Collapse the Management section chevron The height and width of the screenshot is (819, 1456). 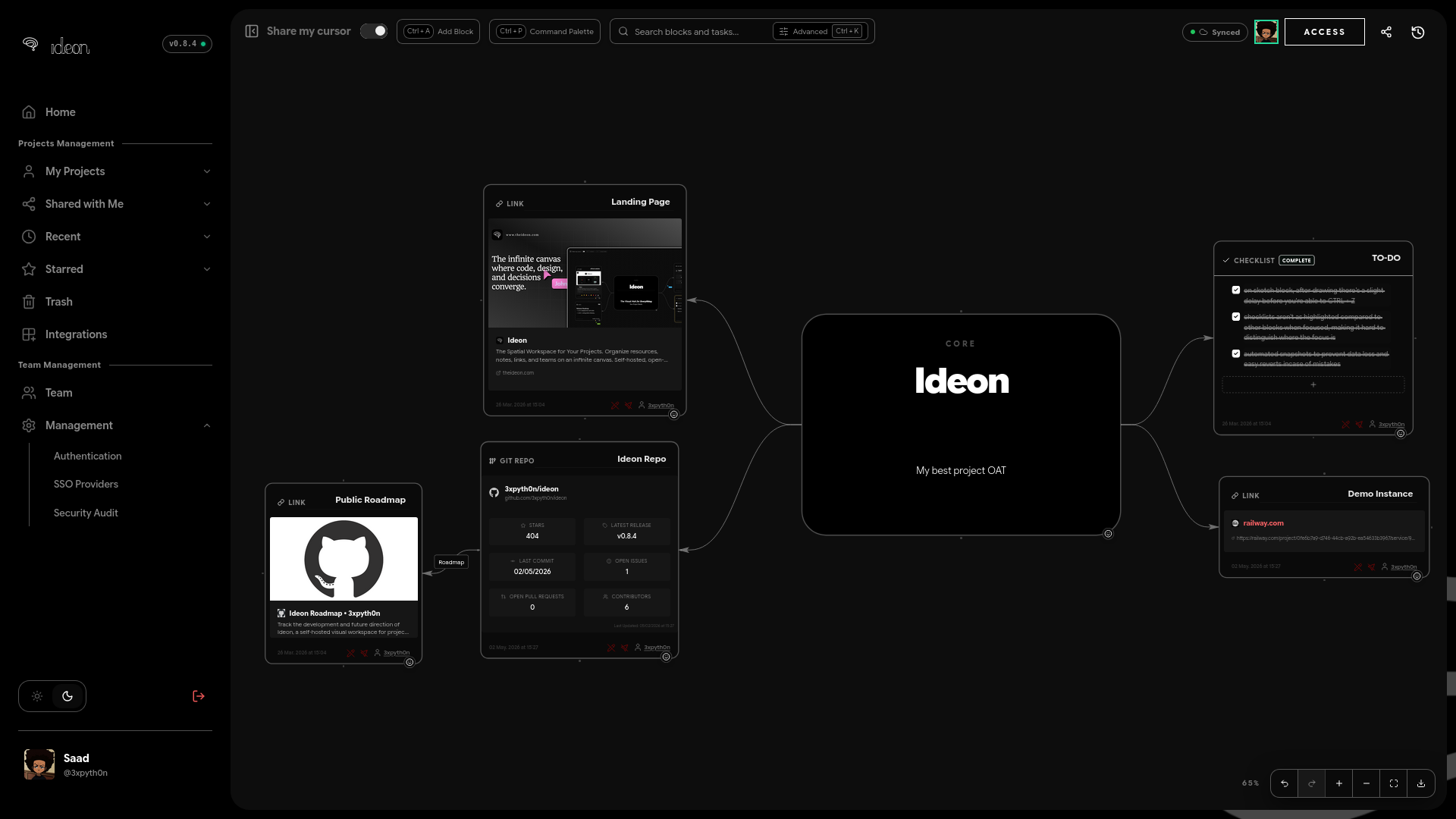[x=207, y=425]
